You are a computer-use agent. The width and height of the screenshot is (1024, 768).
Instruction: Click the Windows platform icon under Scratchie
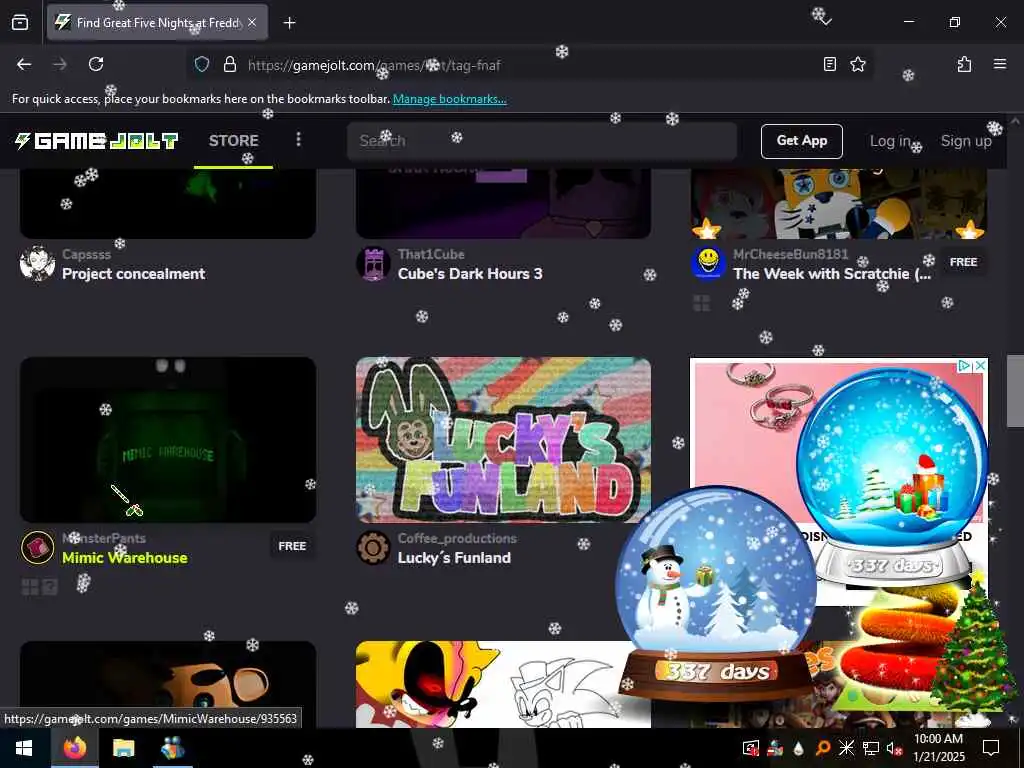point(701,303)
